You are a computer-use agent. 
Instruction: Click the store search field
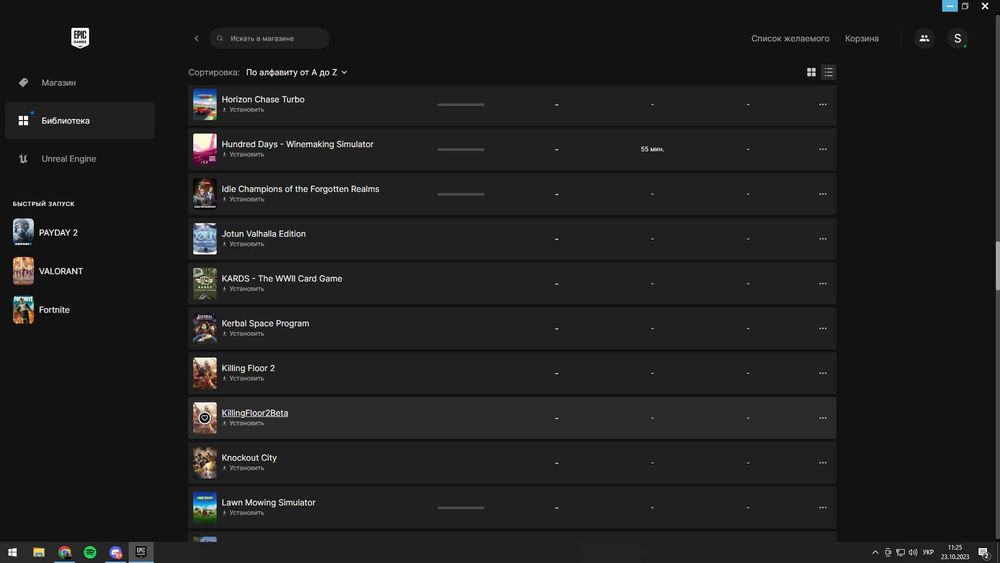click(x=270, y=39)
